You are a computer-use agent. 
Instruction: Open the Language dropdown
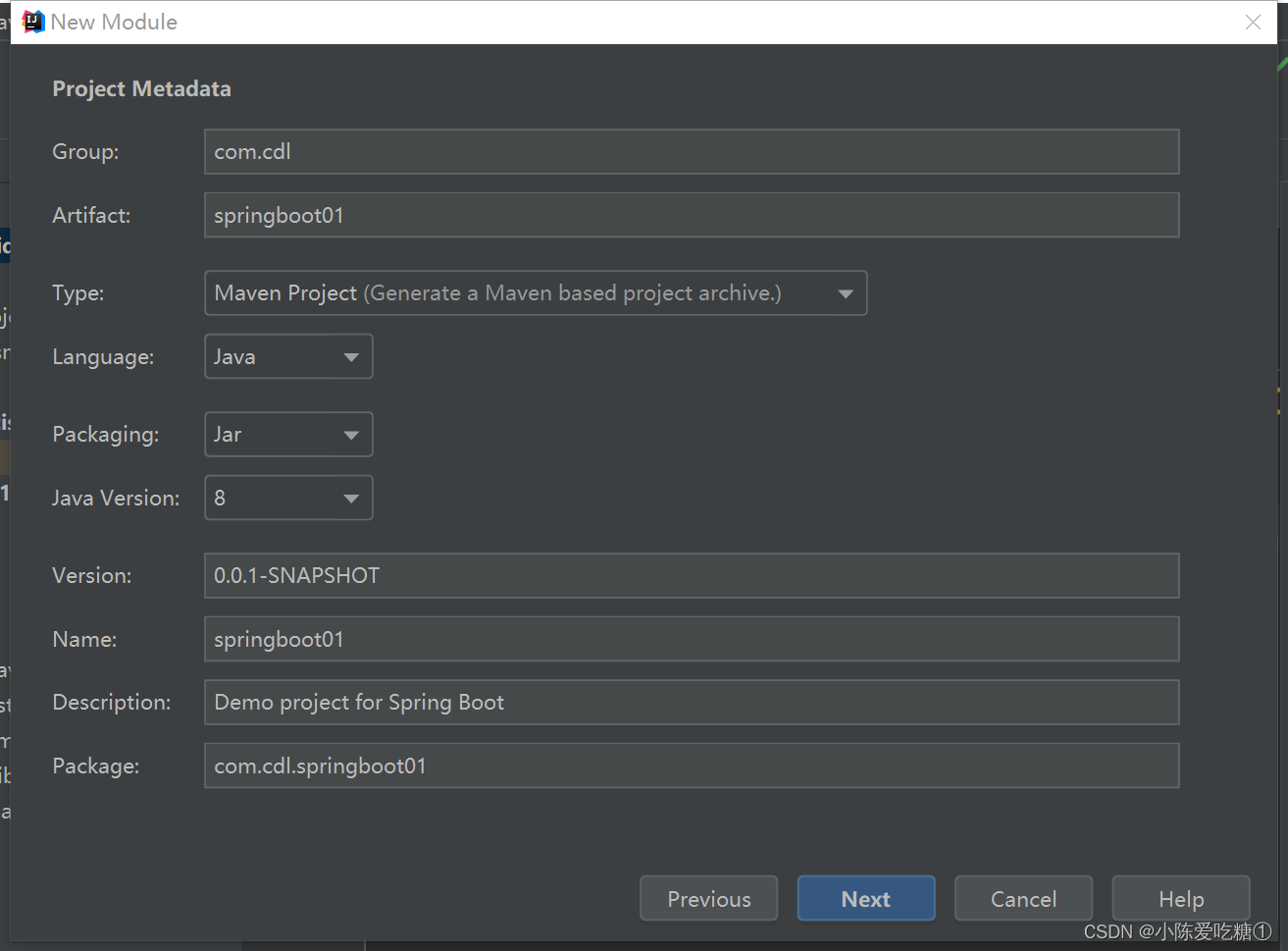click(x=288, y=357)
